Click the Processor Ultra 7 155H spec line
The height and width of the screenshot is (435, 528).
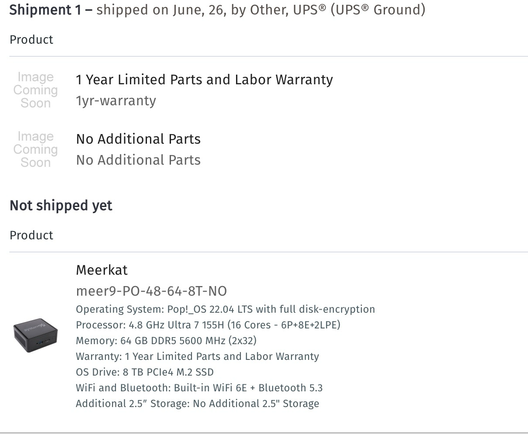(x=208, y=325)
